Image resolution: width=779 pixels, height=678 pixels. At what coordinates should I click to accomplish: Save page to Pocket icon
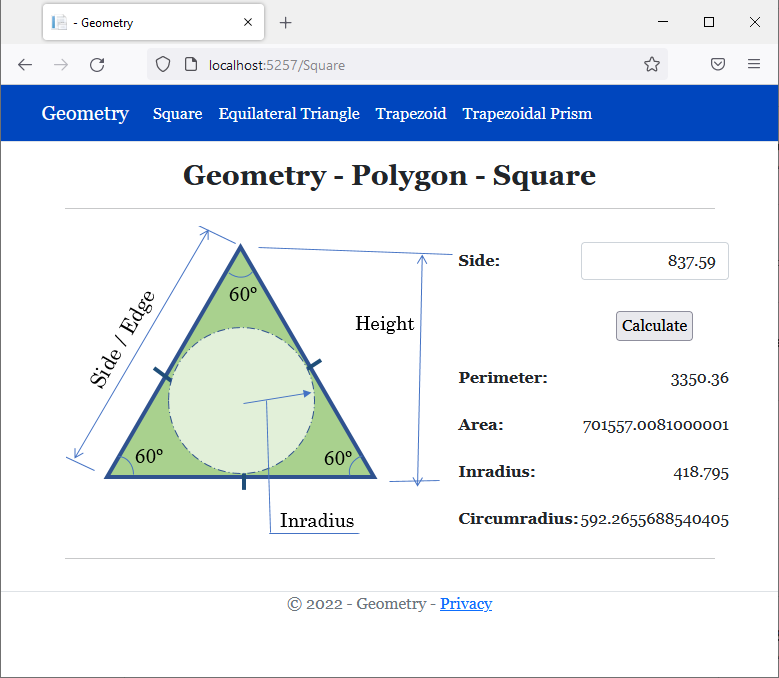click(718, 64)
